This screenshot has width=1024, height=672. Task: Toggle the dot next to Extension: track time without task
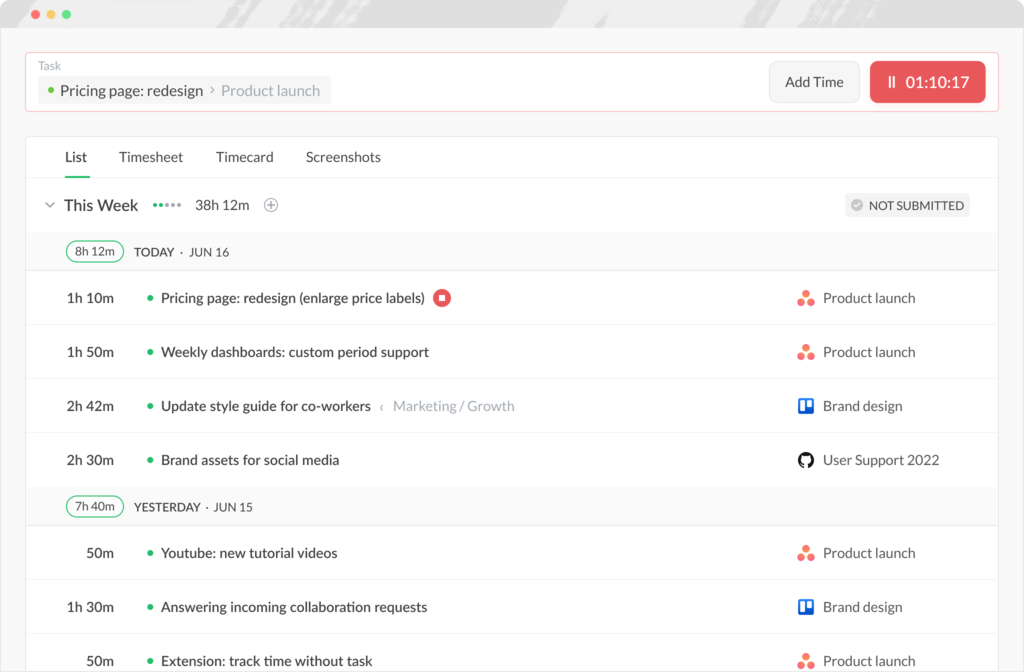click(x=149, y=661)
